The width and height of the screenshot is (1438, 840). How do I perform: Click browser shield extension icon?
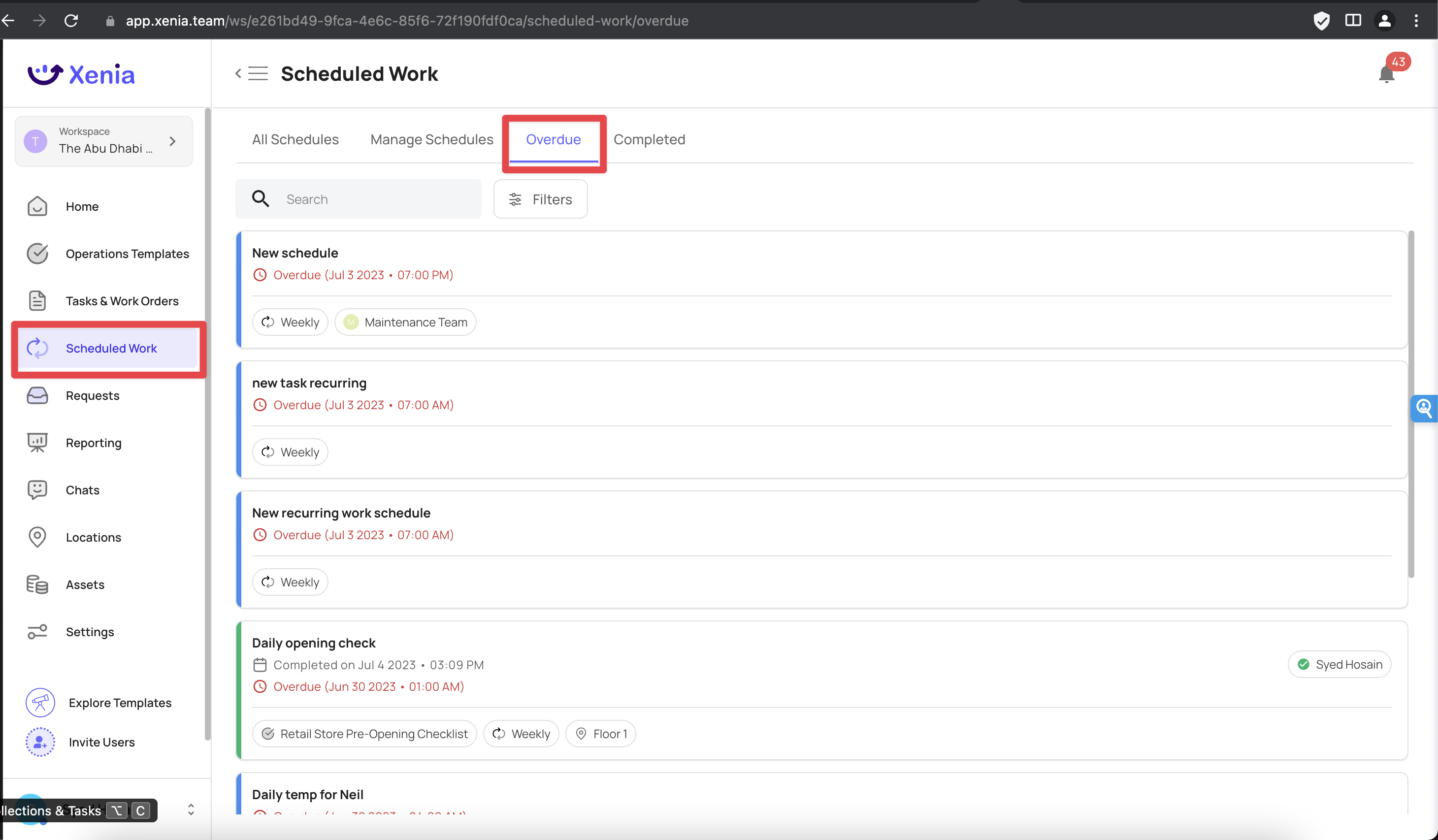pos(1322,21)
